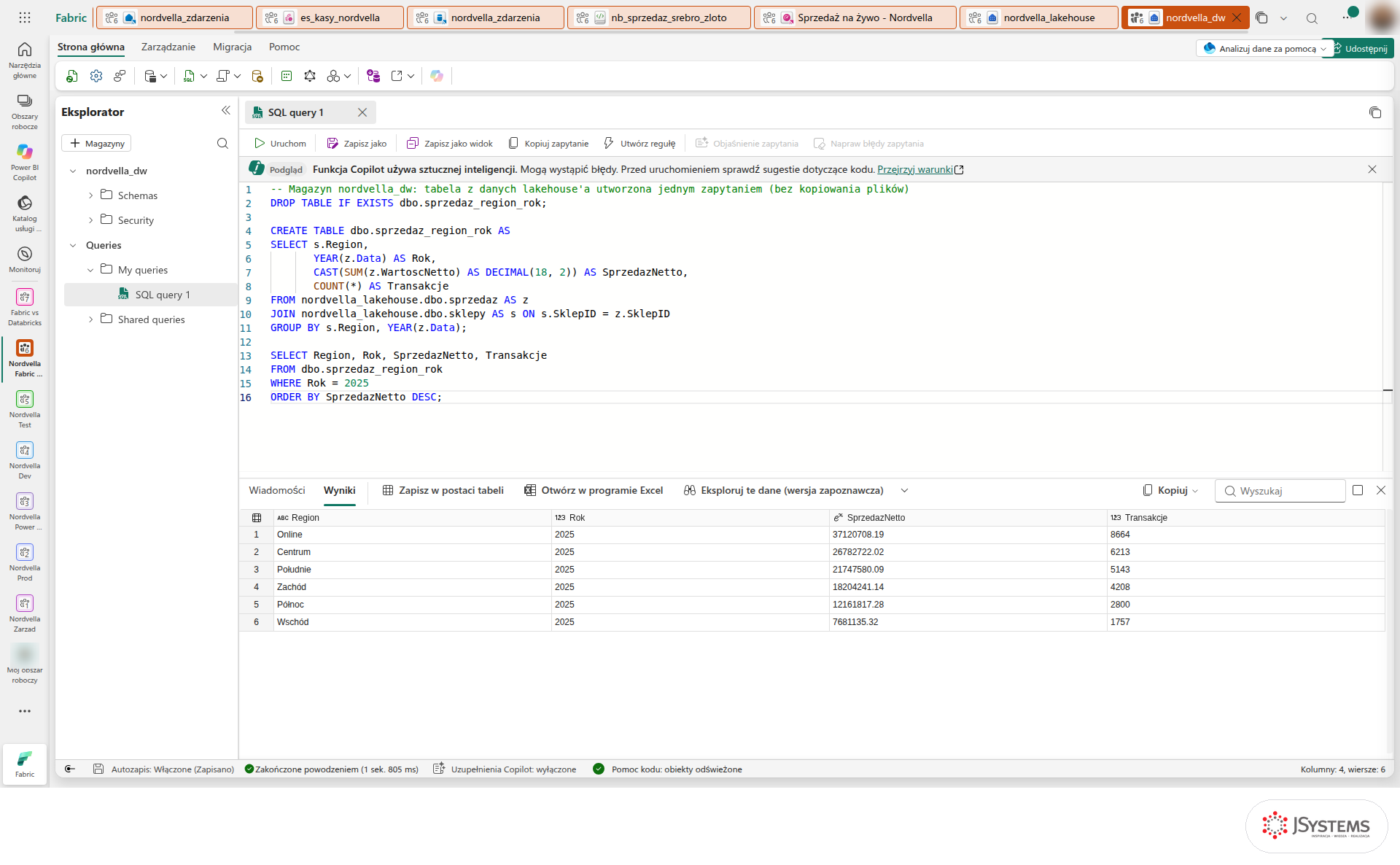Expand the Schemas folder
The width and height of the screenshot is (1400, 865).
(x=90, y=195)
